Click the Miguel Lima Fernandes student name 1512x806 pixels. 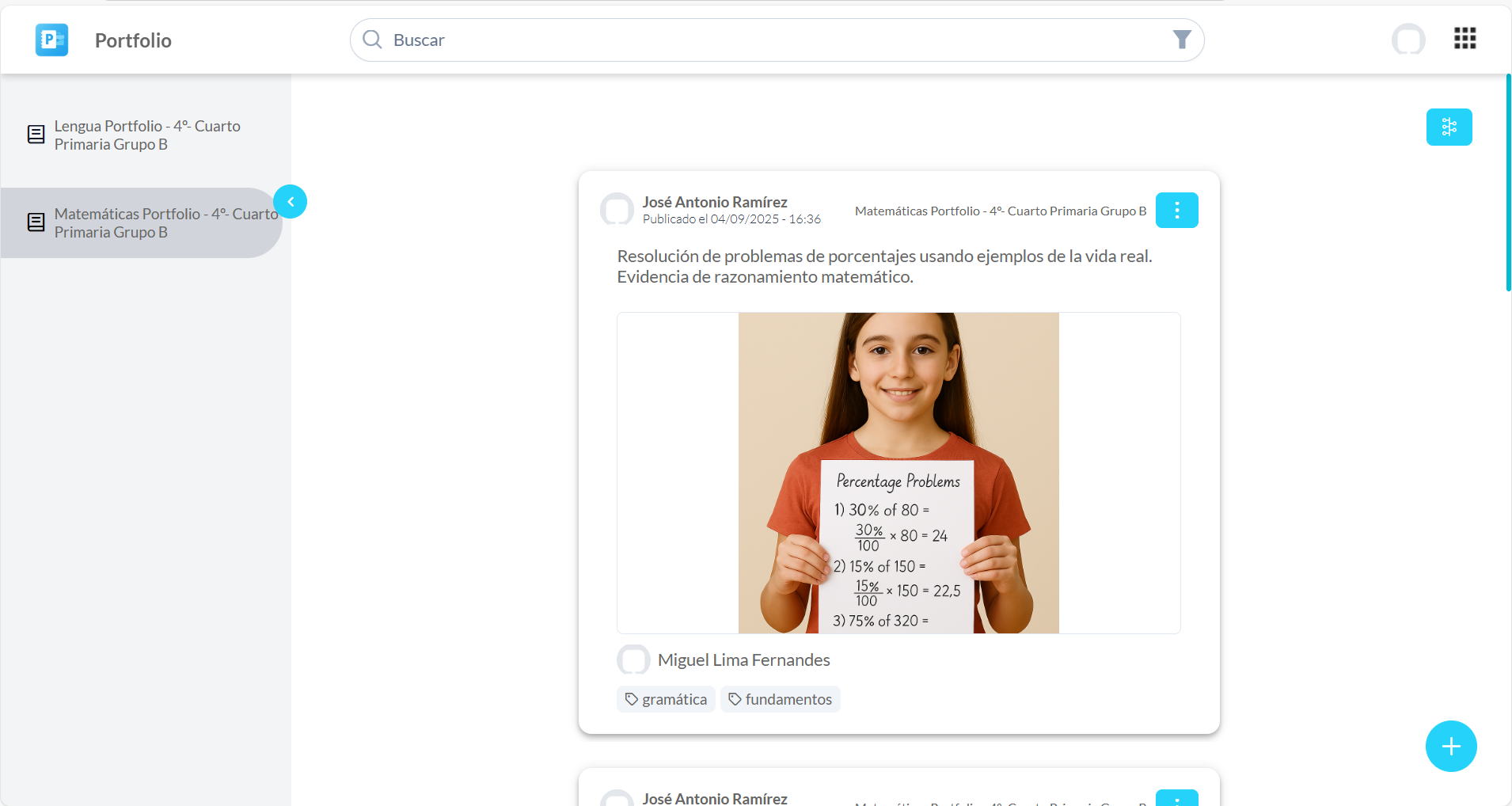743,660
